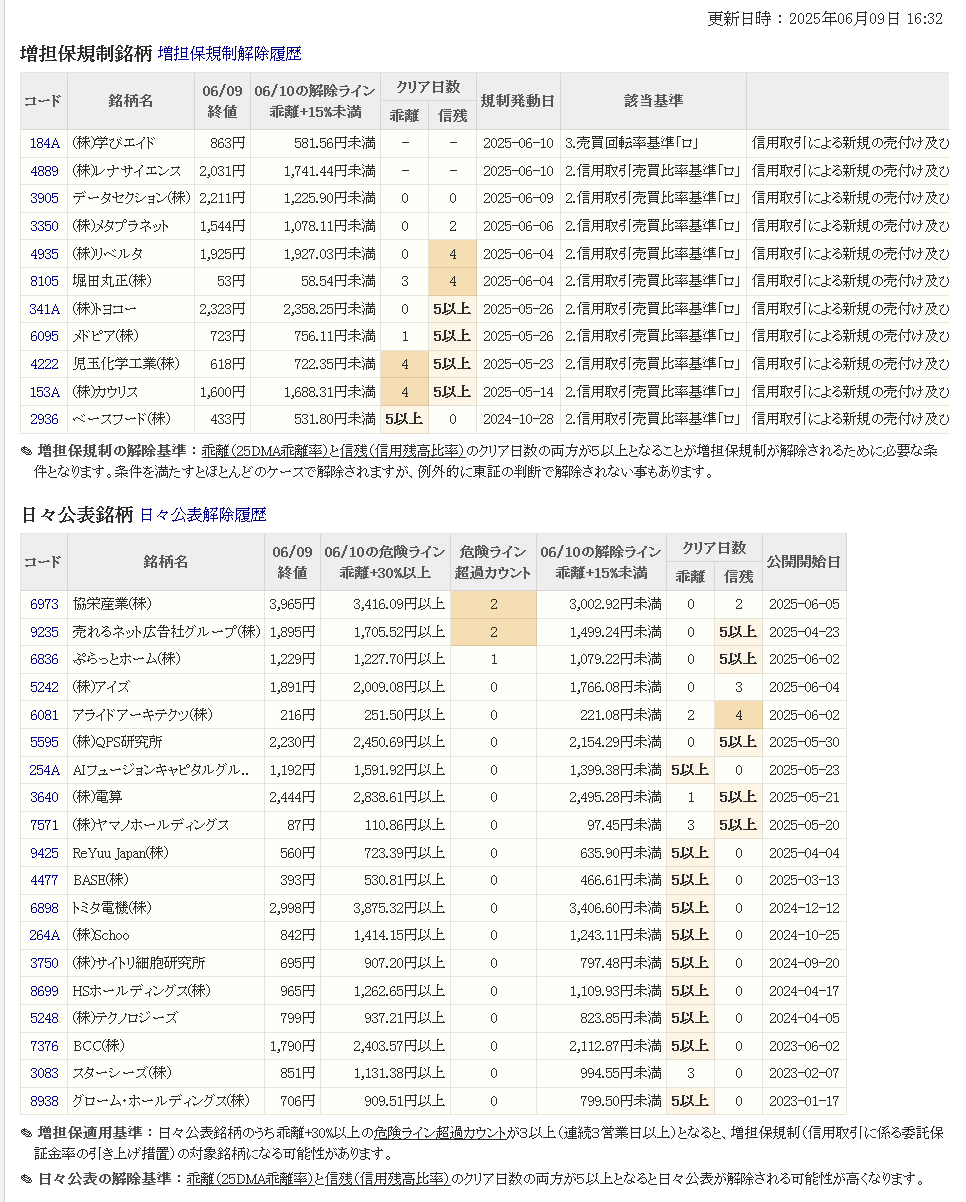This screenshot has width=966, height=1202.
Task: Click stock code 8105
Action: 44,281
